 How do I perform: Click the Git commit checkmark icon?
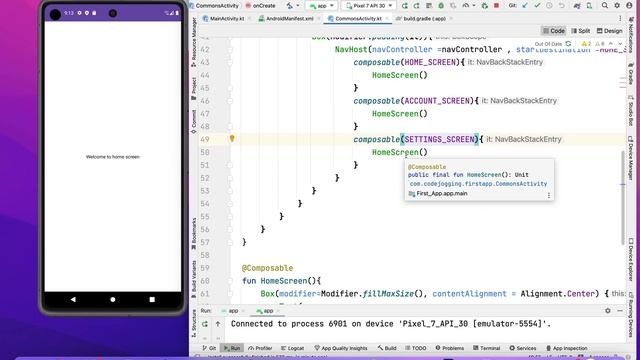(537, 6)
